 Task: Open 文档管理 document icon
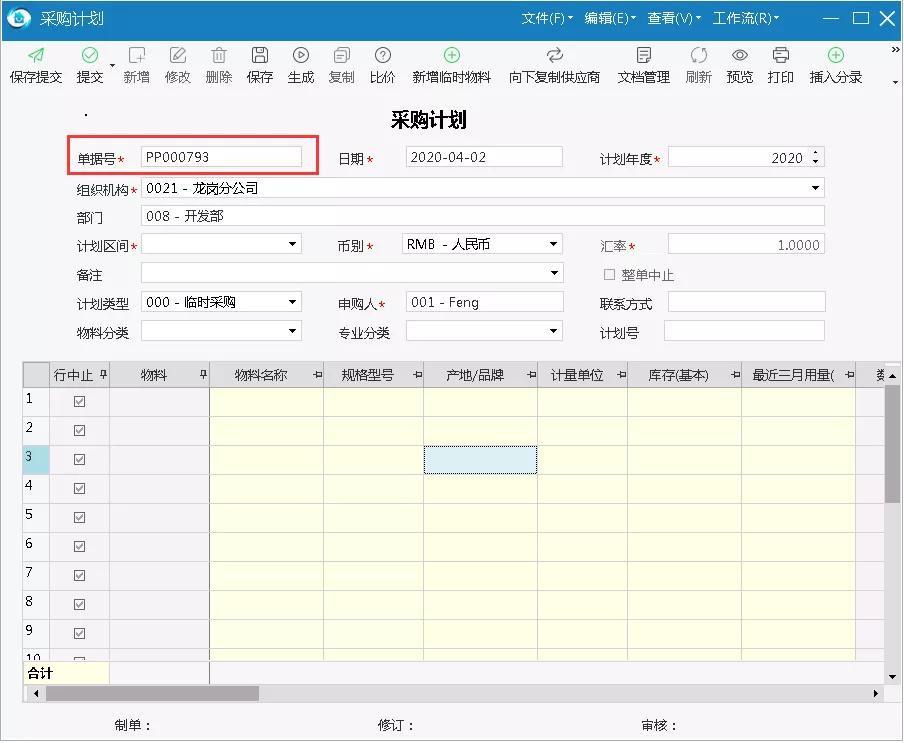coord(644,55)
